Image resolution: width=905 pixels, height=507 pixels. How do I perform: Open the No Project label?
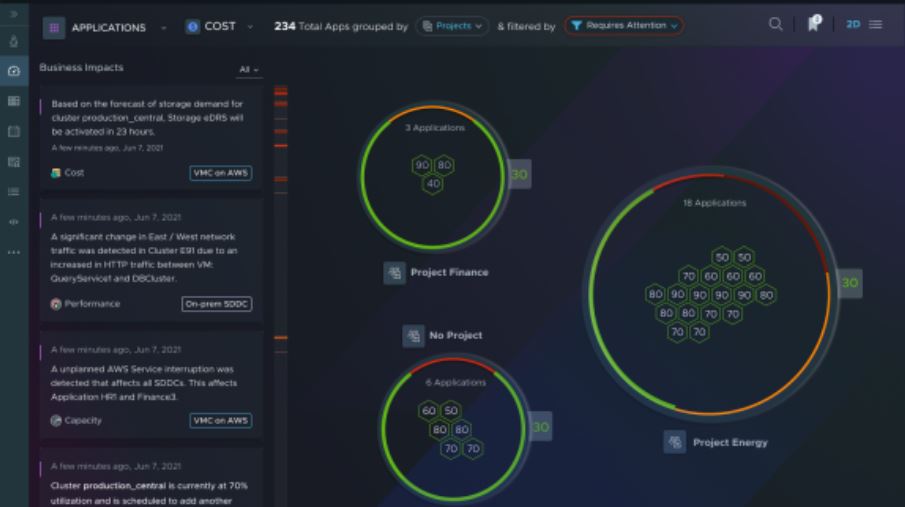(455, 335)
